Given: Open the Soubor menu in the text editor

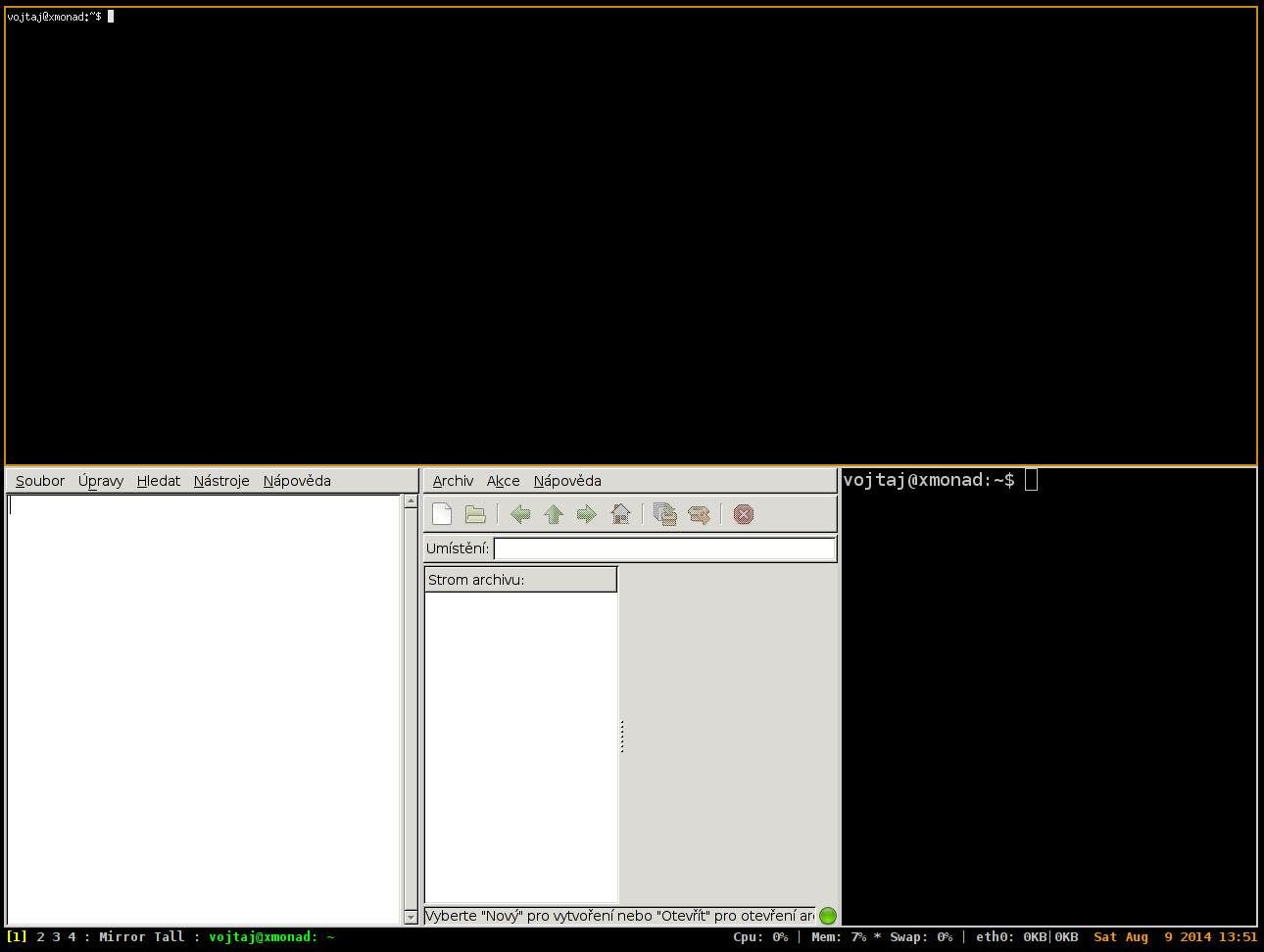Looking at the screenshot, I should (x=40, y=481).
